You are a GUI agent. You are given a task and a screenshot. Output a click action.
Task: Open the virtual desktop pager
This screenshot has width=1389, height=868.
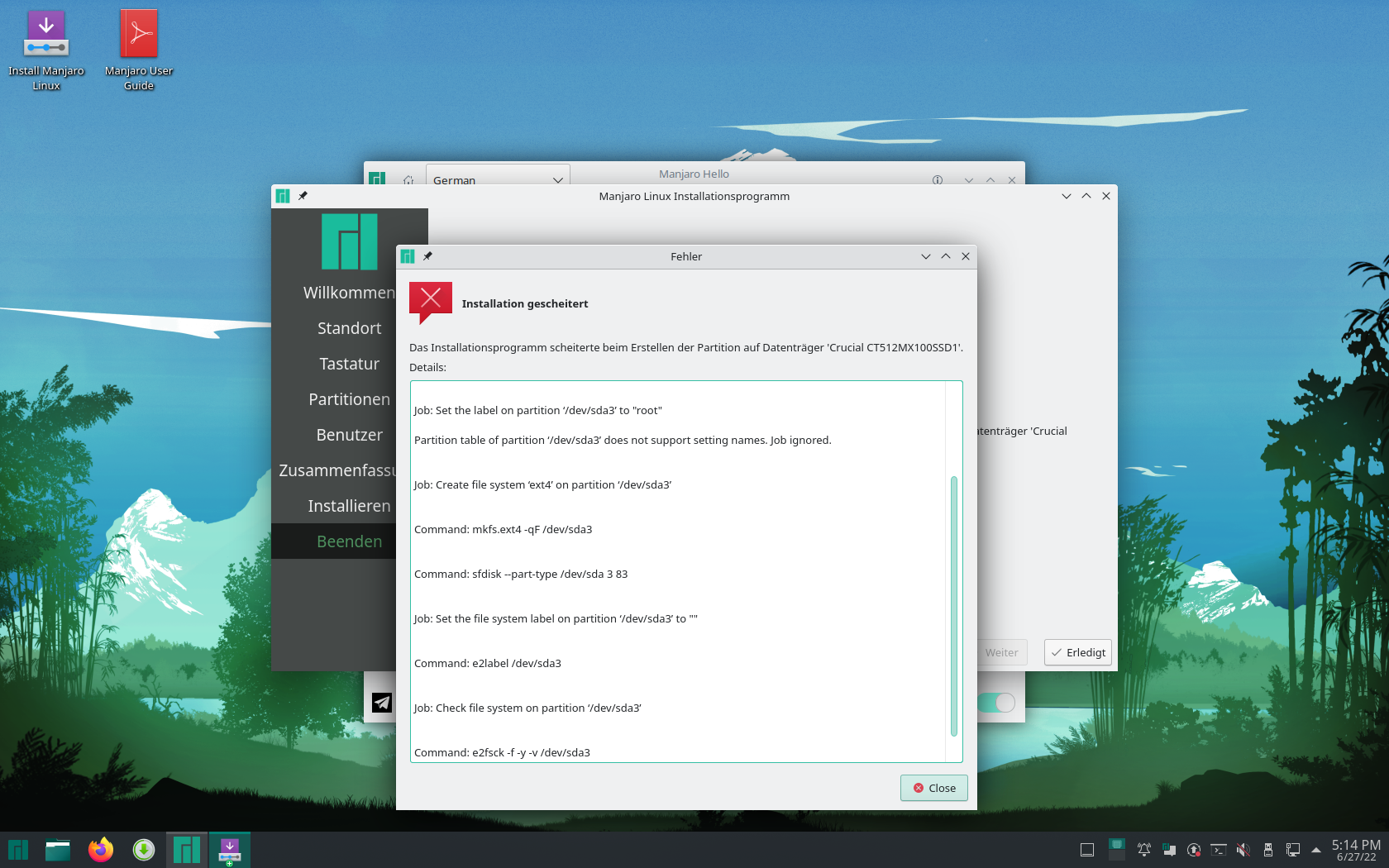click(x=1116, y=850)
